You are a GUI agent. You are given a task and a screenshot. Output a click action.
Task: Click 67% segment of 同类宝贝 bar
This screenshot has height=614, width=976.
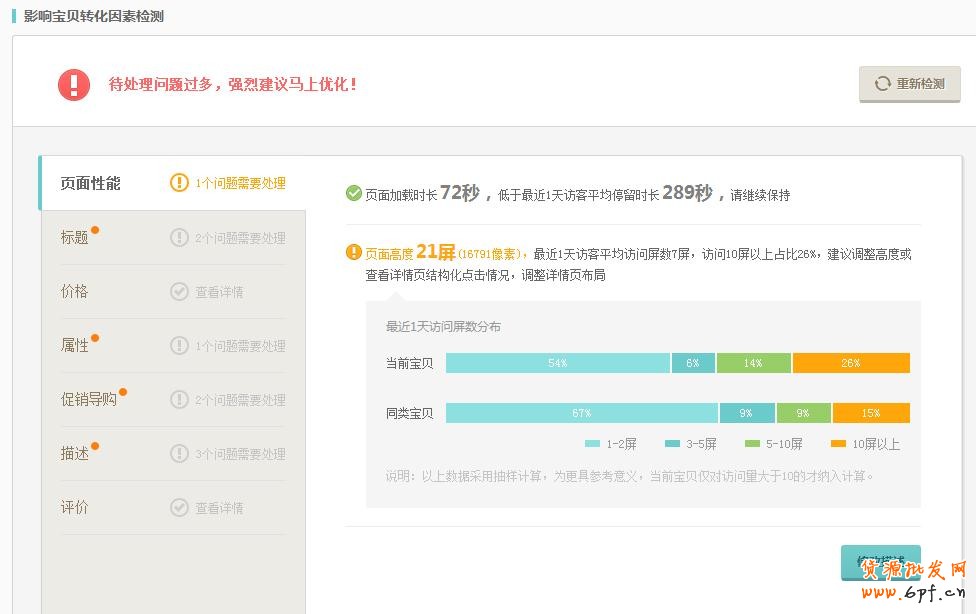581,413
